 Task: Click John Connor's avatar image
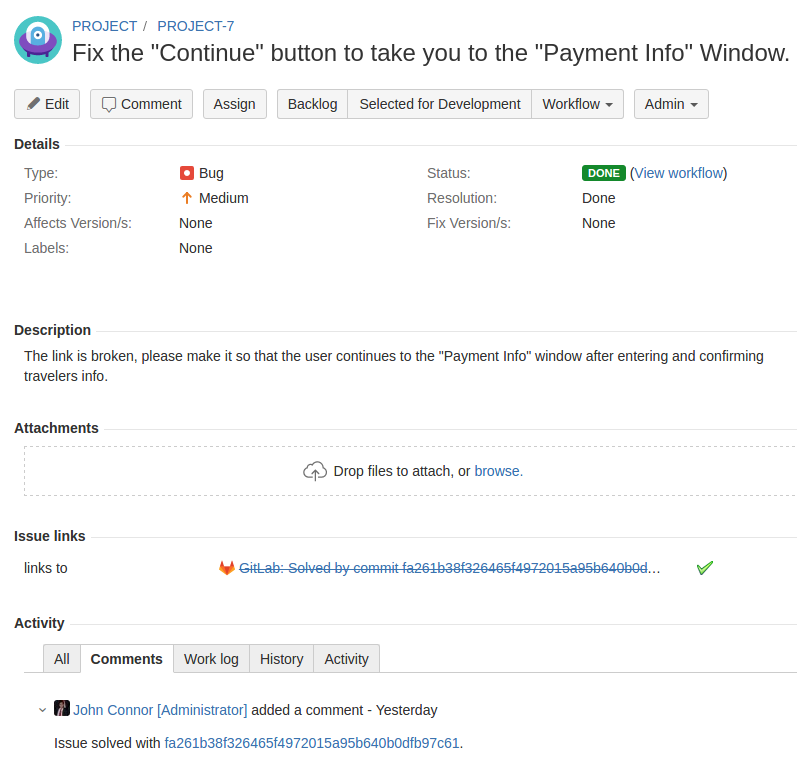point(62,709)
